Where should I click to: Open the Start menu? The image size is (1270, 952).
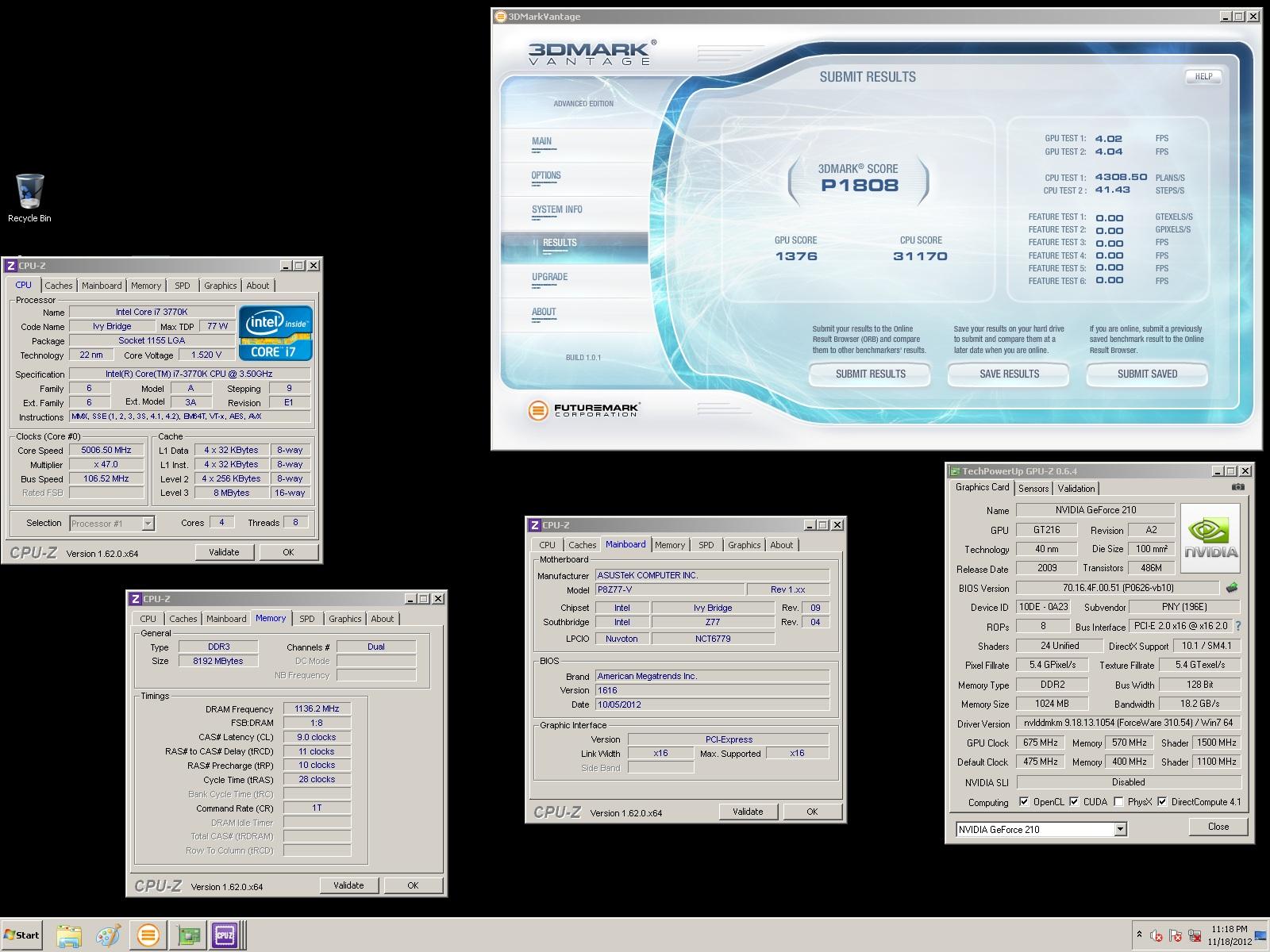coord(21,935)
